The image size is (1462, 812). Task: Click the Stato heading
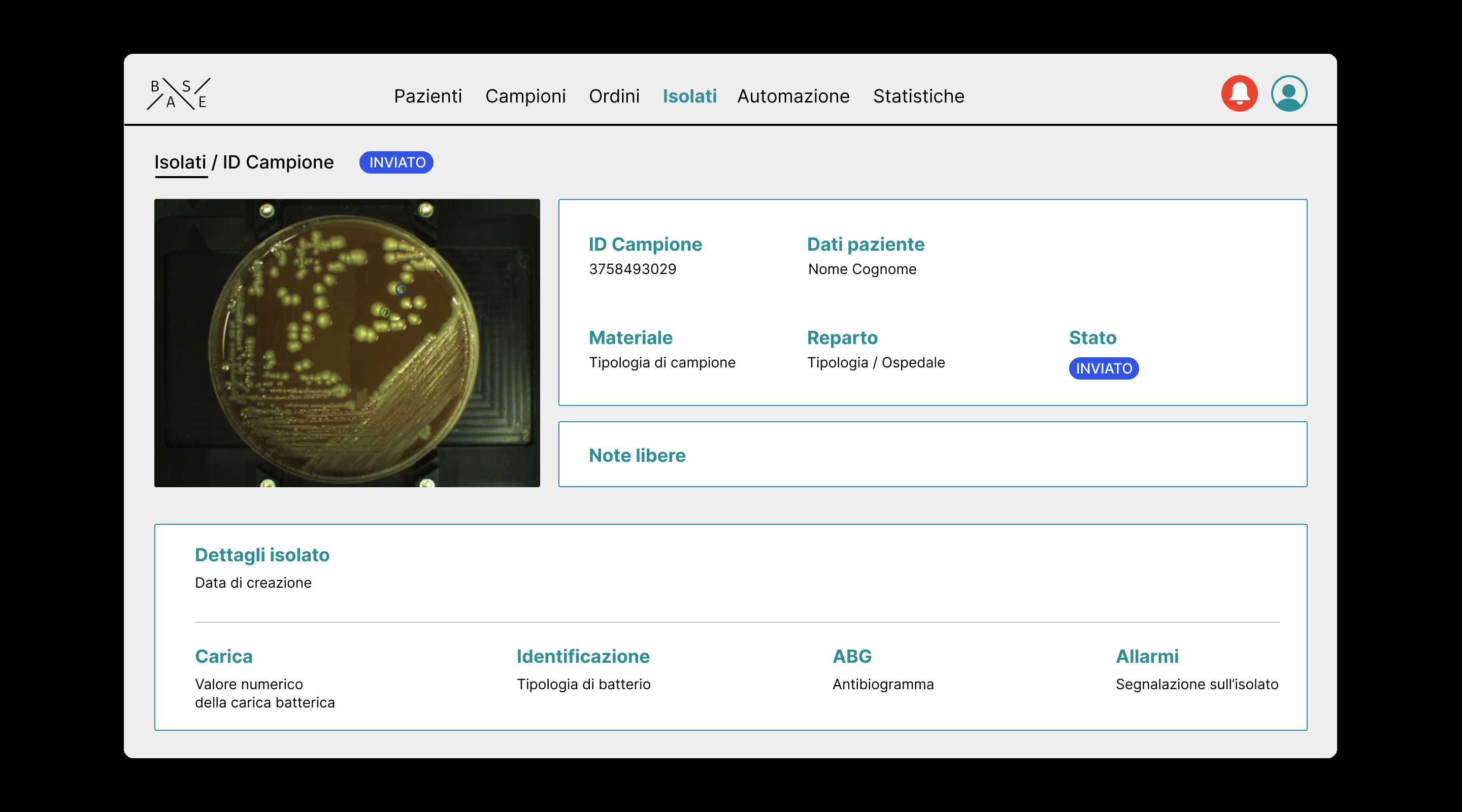pyautogui.click(x=1092, y=337)
